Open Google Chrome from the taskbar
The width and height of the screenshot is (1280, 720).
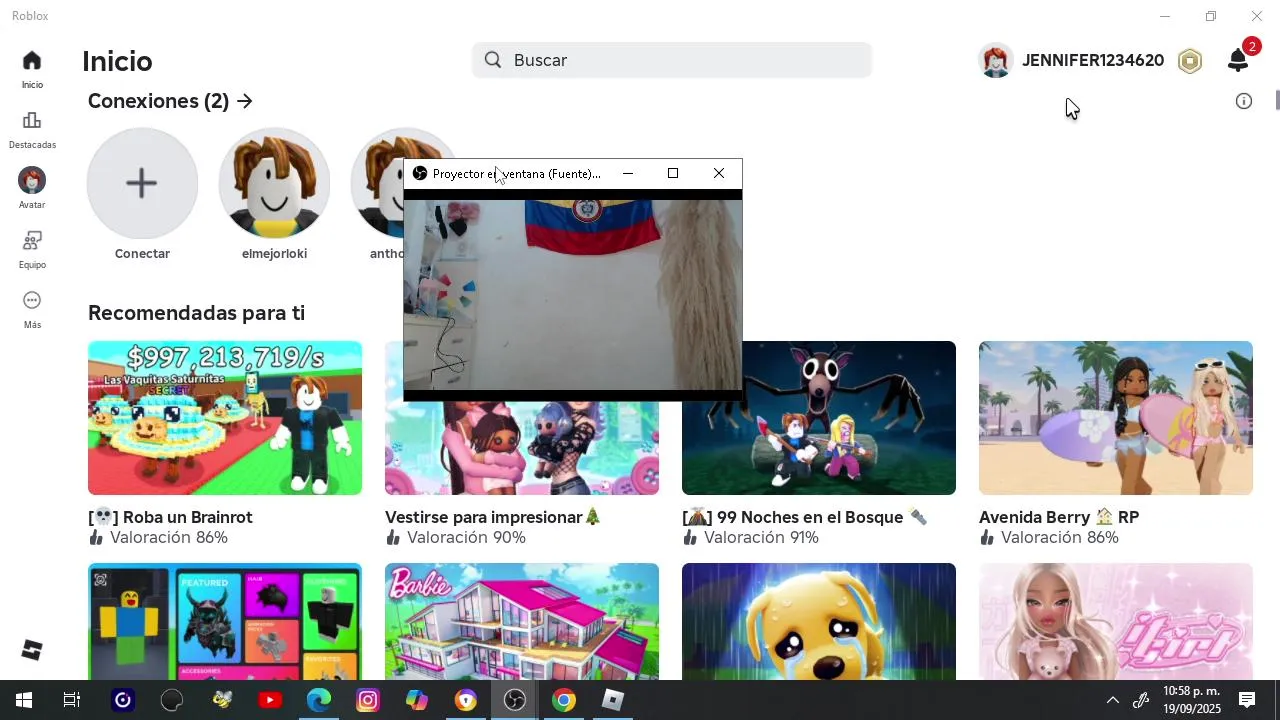(x=564, y=700)
